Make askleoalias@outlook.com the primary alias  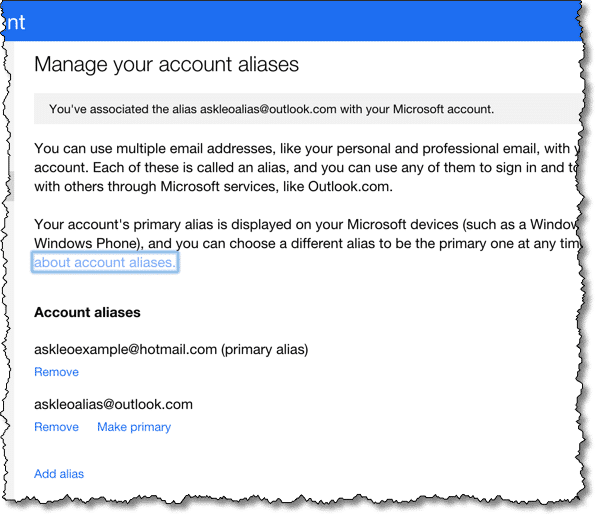pyautogui.click(x=134, y=427)
